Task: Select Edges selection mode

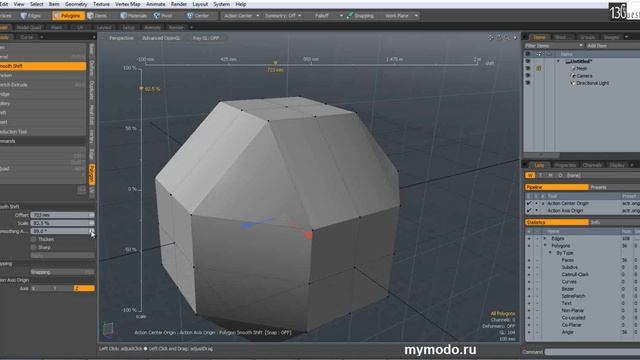Action: point(31,16)
